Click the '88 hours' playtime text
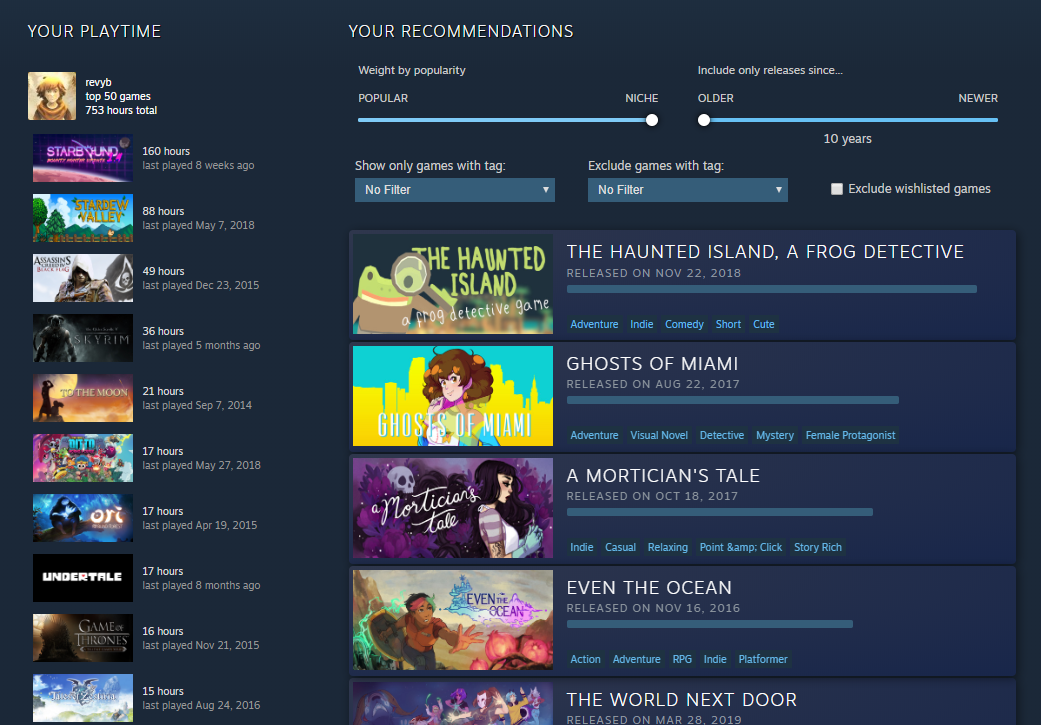The height and width of the screenshot is (725, 1041). [163, 211]
